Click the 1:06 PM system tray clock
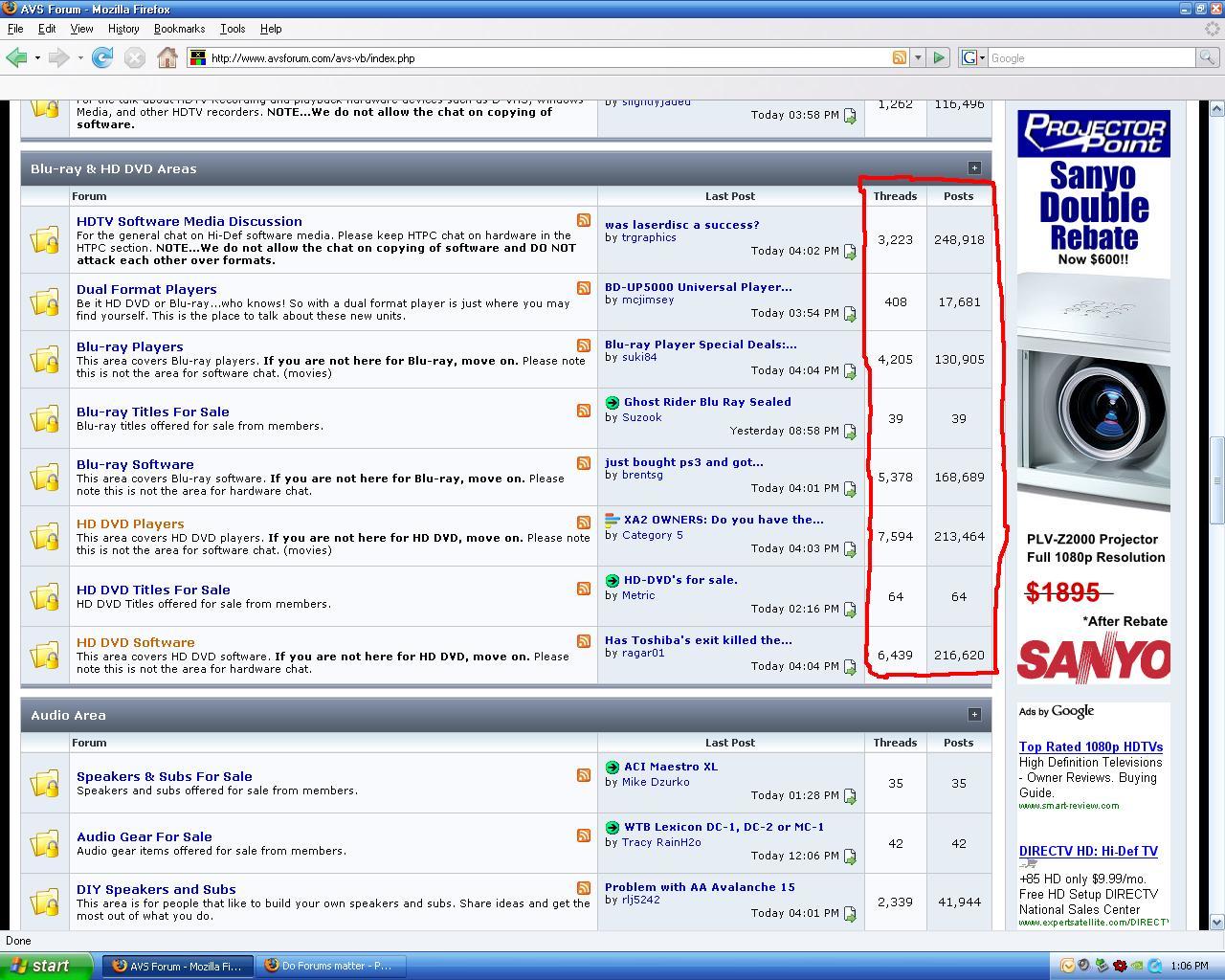Viewport: 1225px width, 980px height. tap(1189, 966)
